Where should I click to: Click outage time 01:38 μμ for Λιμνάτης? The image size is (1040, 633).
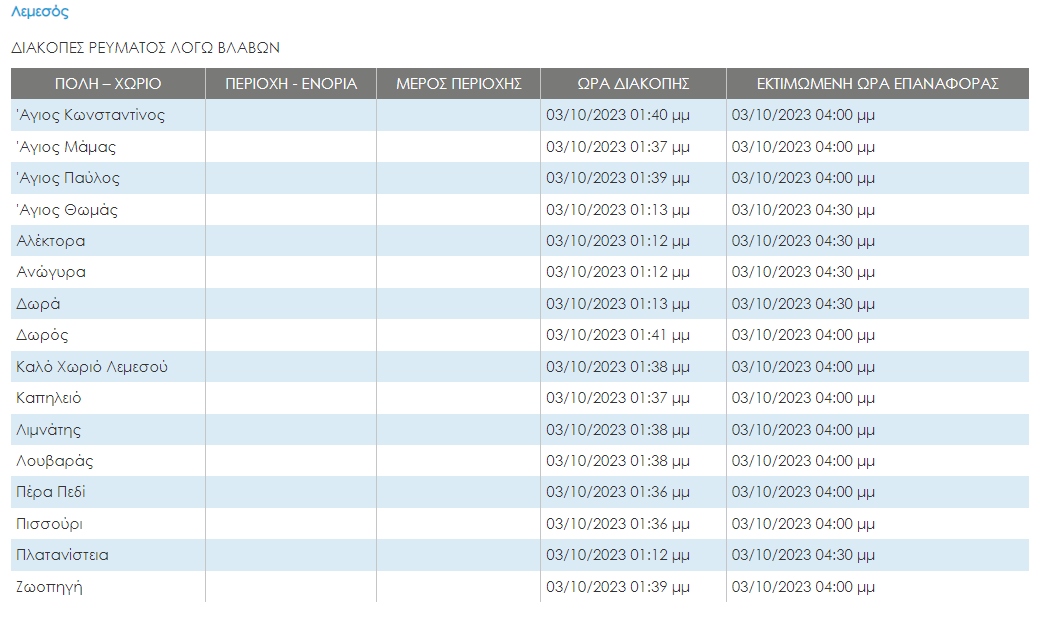618,430
